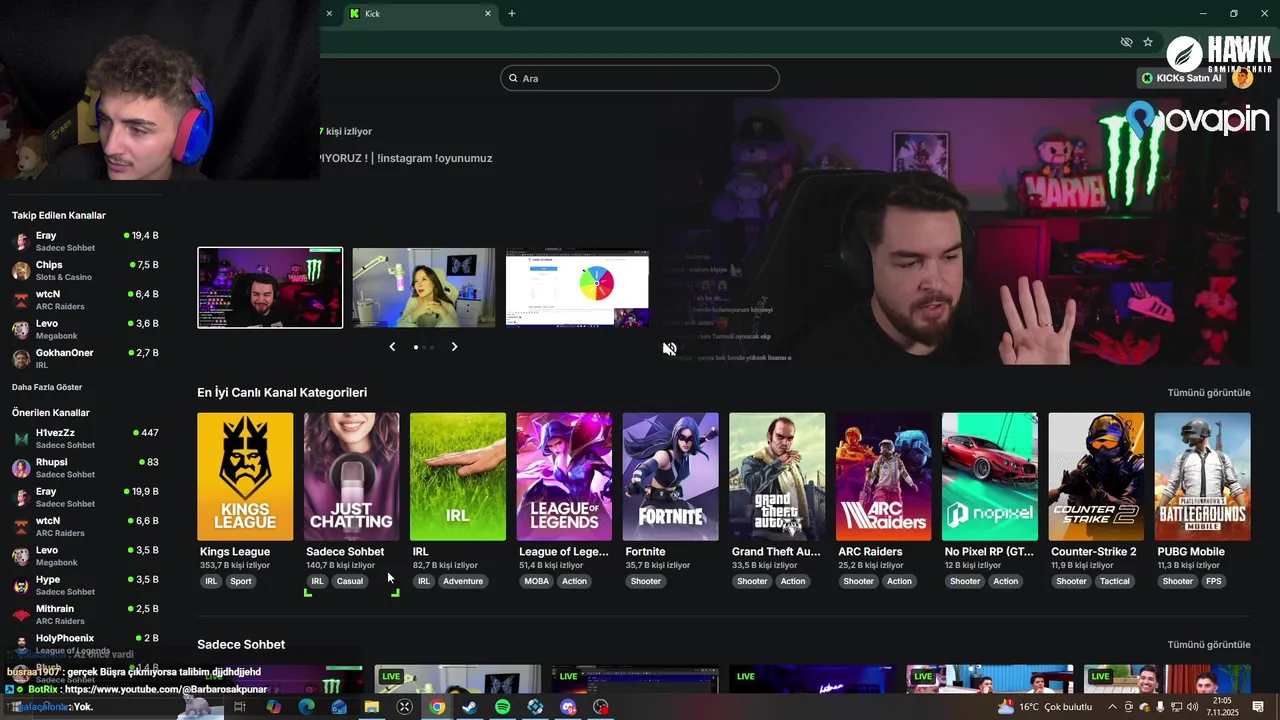Screen dimensions: 1280x720
Task: Go to previous featured stream arrow
Action: pyautogui.click(x=392, y=347)
